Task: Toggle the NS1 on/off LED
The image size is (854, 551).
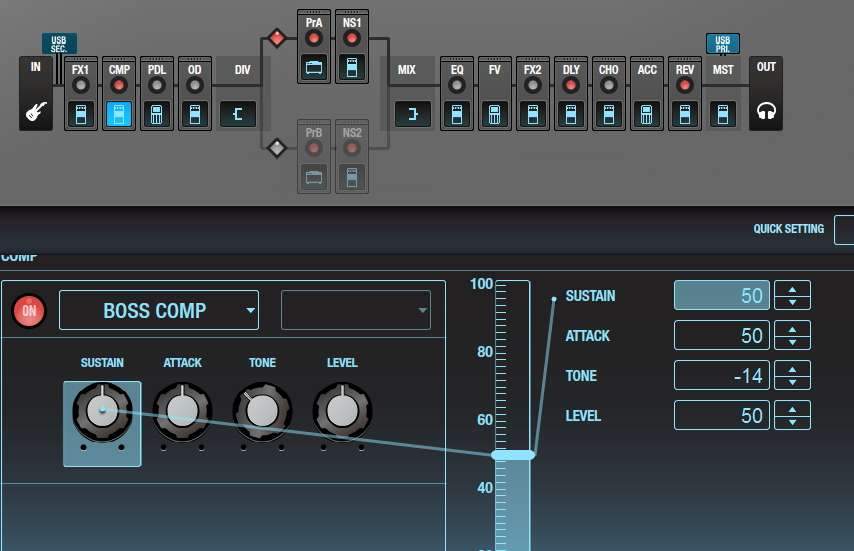Action: click(x=352, y=38)
